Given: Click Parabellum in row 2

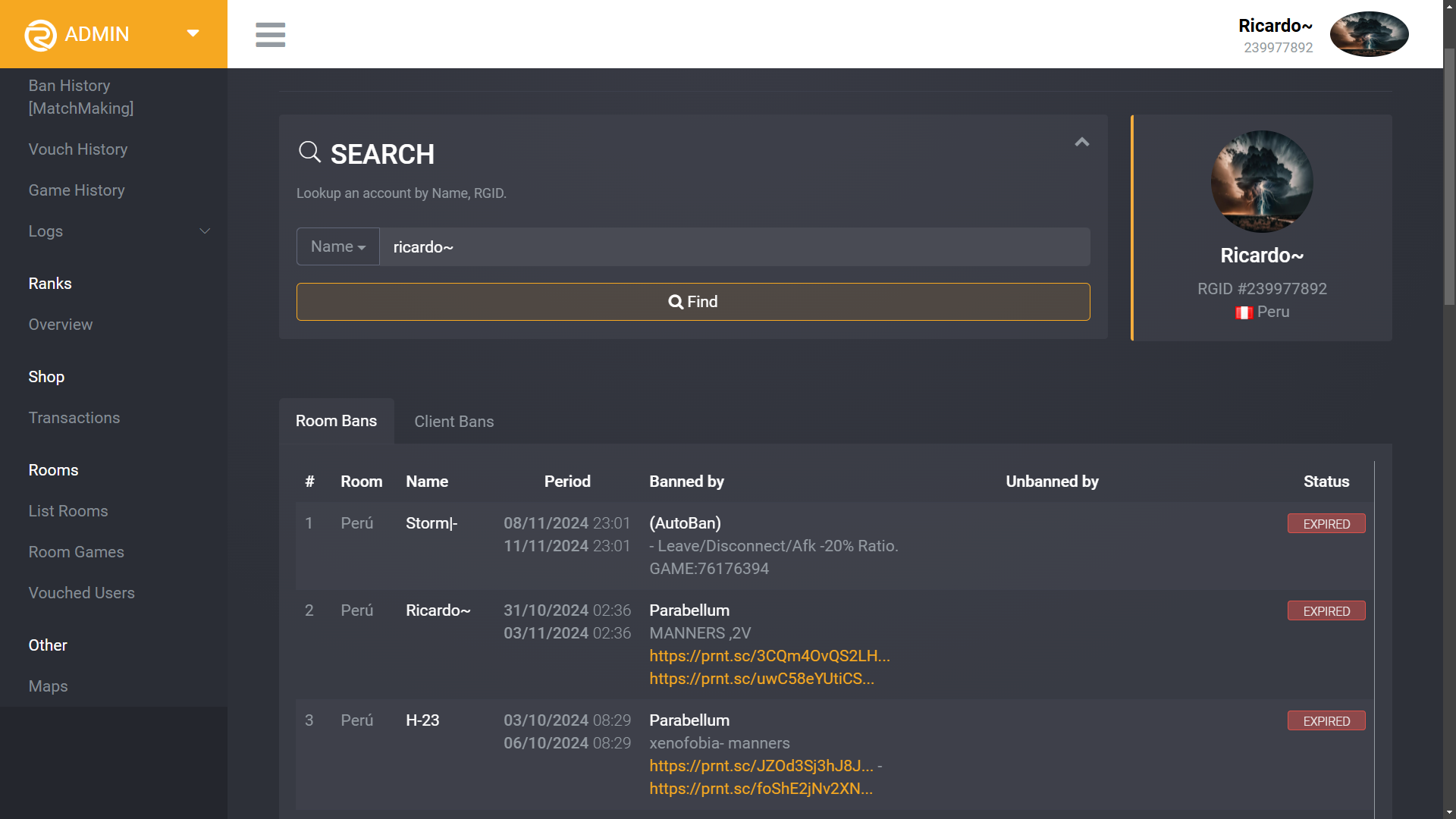Looking at the screenshot, I should tap(689, 610).
